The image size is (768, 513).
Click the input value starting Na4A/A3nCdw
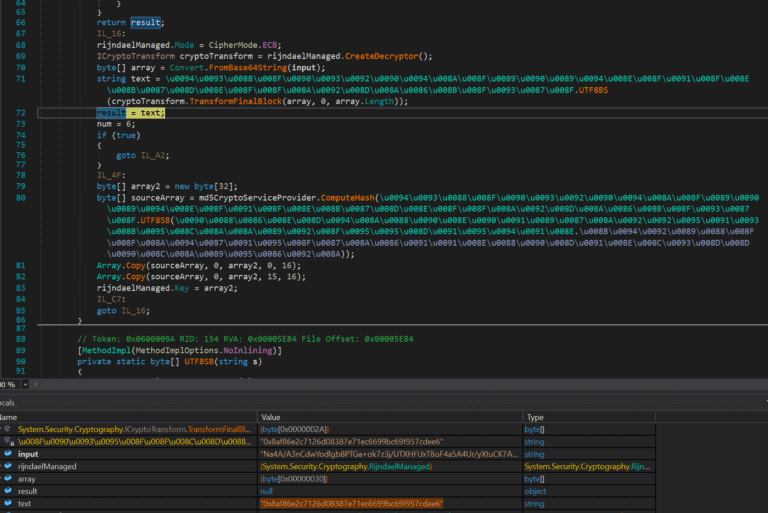(389, 454)
